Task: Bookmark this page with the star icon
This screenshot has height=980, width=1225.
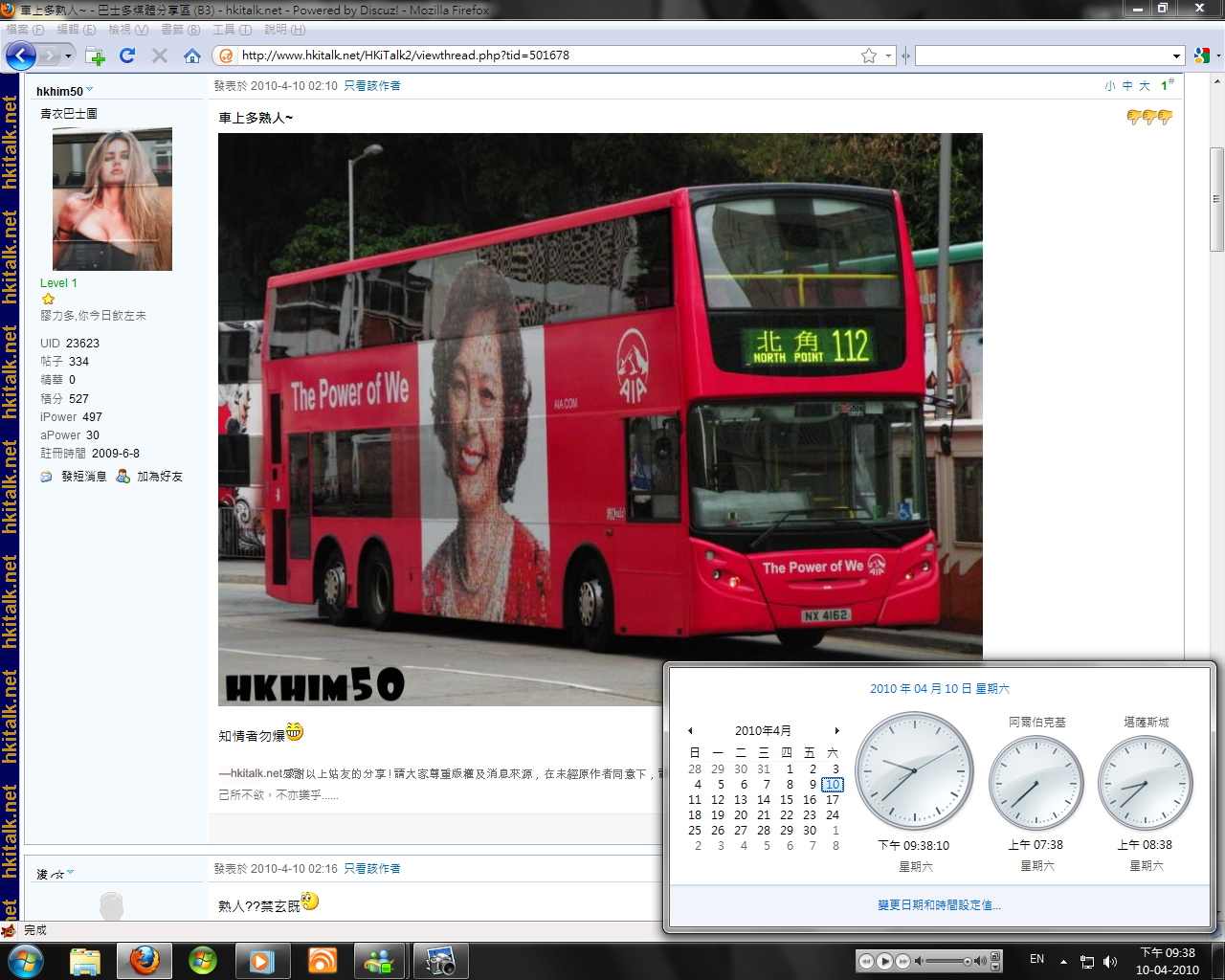Action: (x=869, y=56)
